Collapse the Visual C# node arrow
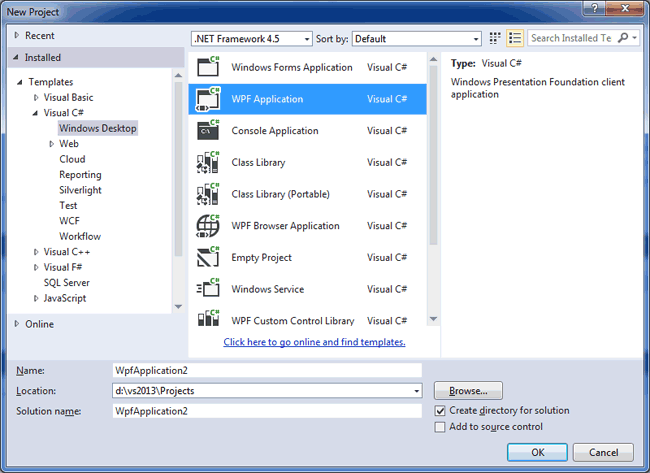Screen dimensions: 650x473 tap(35, 113)
